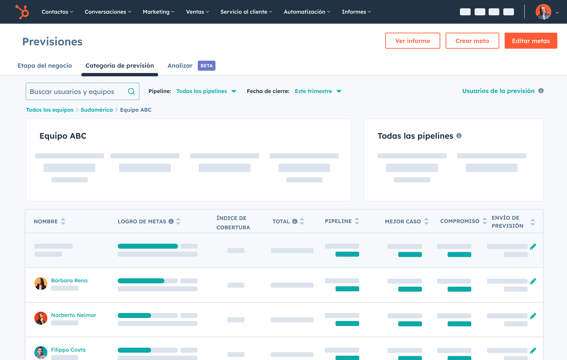Screen dimensions: 567x360
Task: Click info icon beside Usuarios de la previsión
Action: (x=541, y=91)
